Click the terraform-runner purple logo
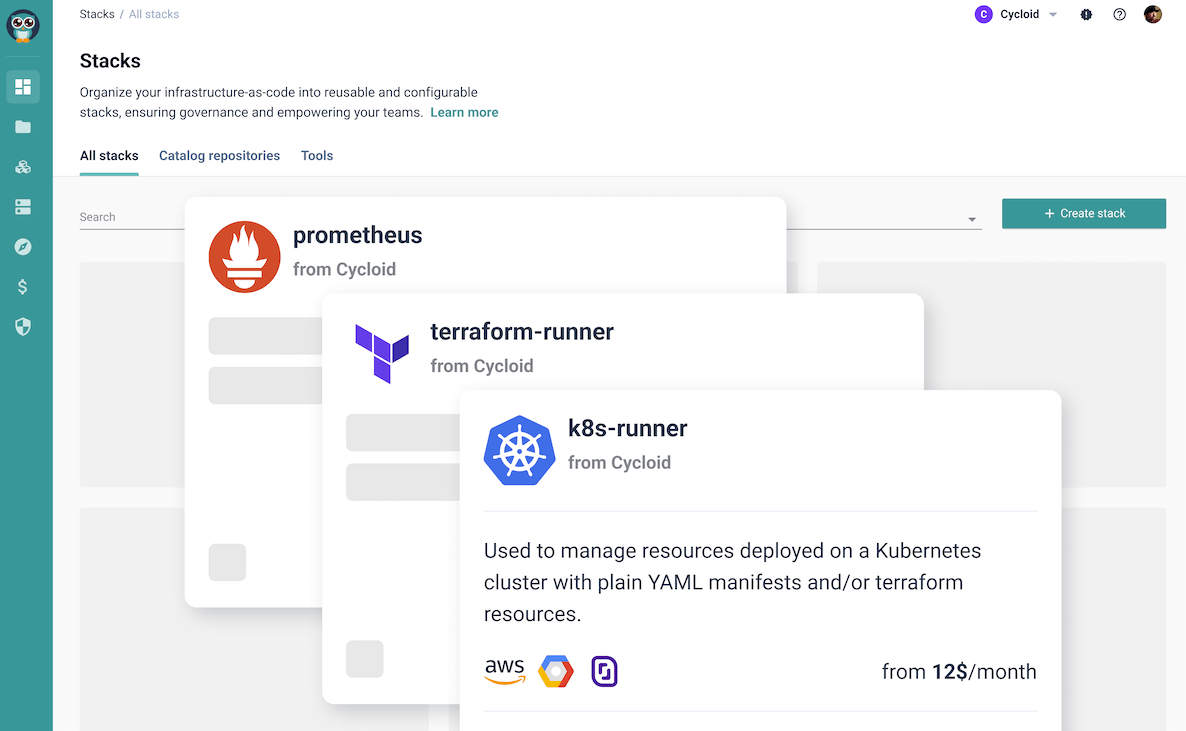The height and width of the screenshot is (731, 1186). pos(382,353)
